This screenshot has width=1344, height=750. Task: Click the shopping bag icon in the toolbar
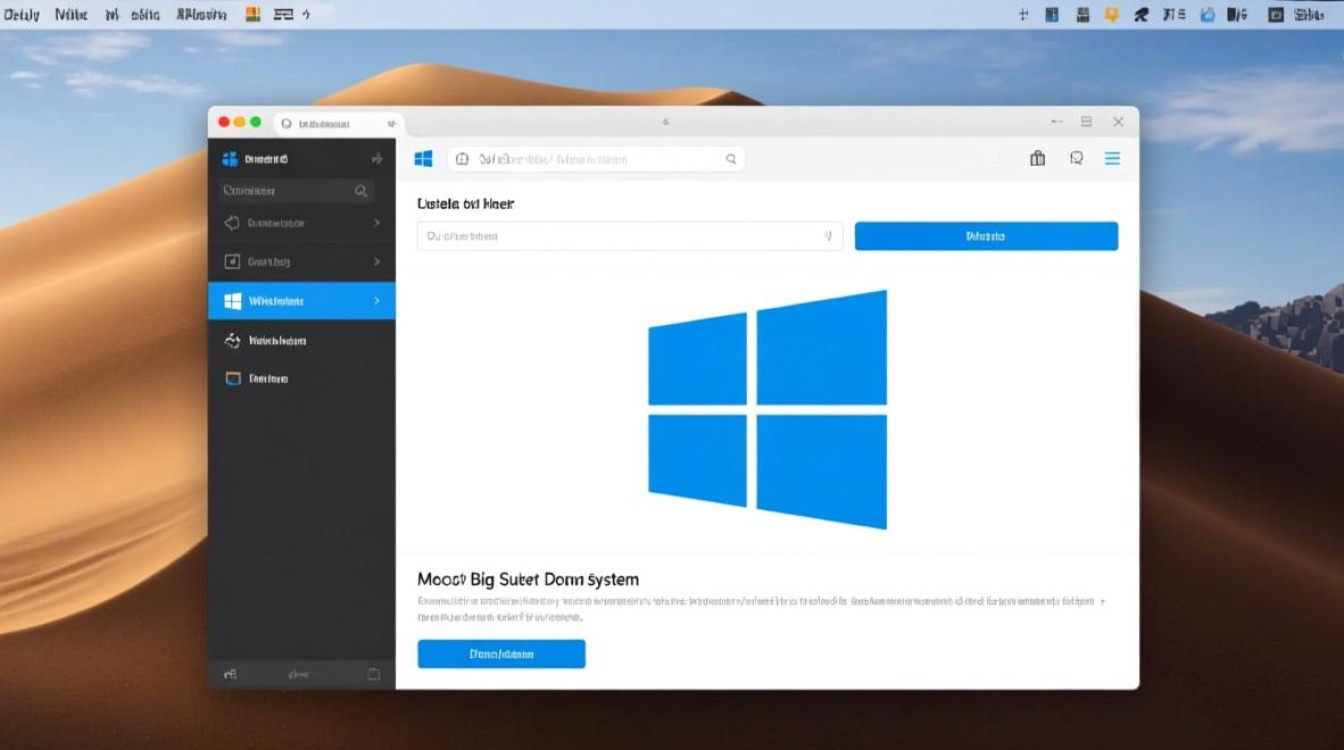(1037, 158)
